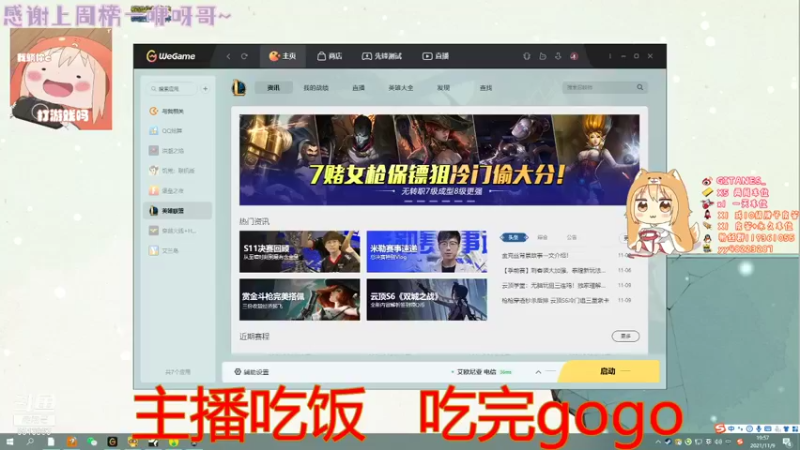Select the 联机版 game in sidebar

pos(177,170)
